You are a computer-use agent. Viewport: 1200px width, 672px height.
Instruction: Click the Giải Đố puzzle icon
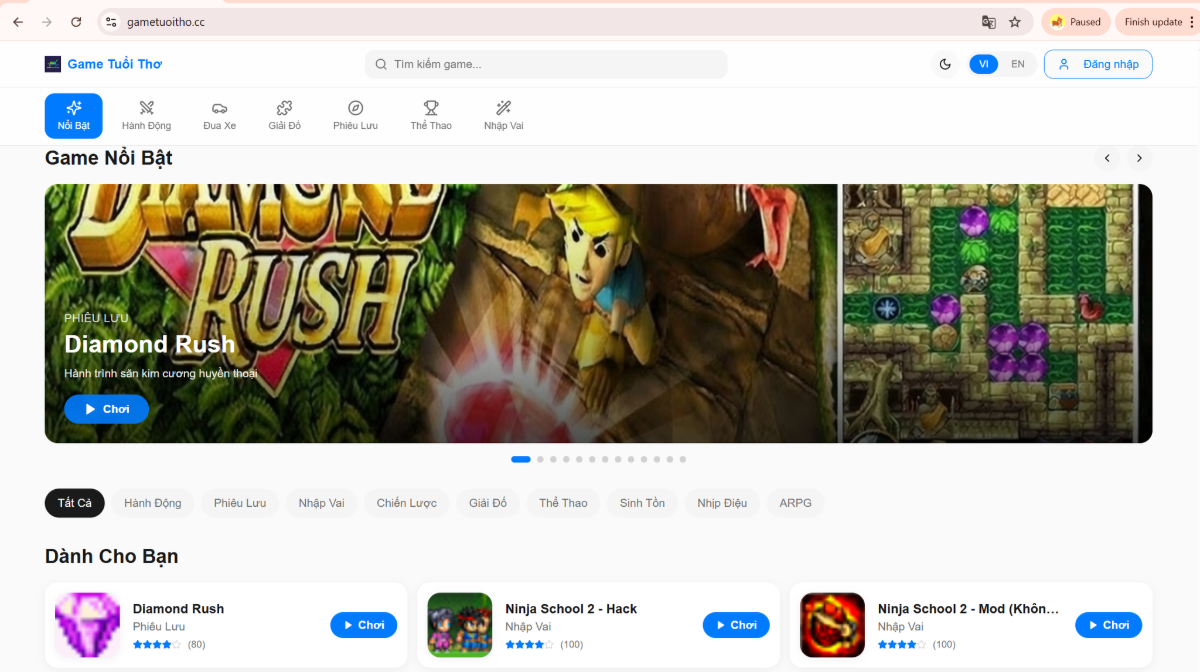284,109
